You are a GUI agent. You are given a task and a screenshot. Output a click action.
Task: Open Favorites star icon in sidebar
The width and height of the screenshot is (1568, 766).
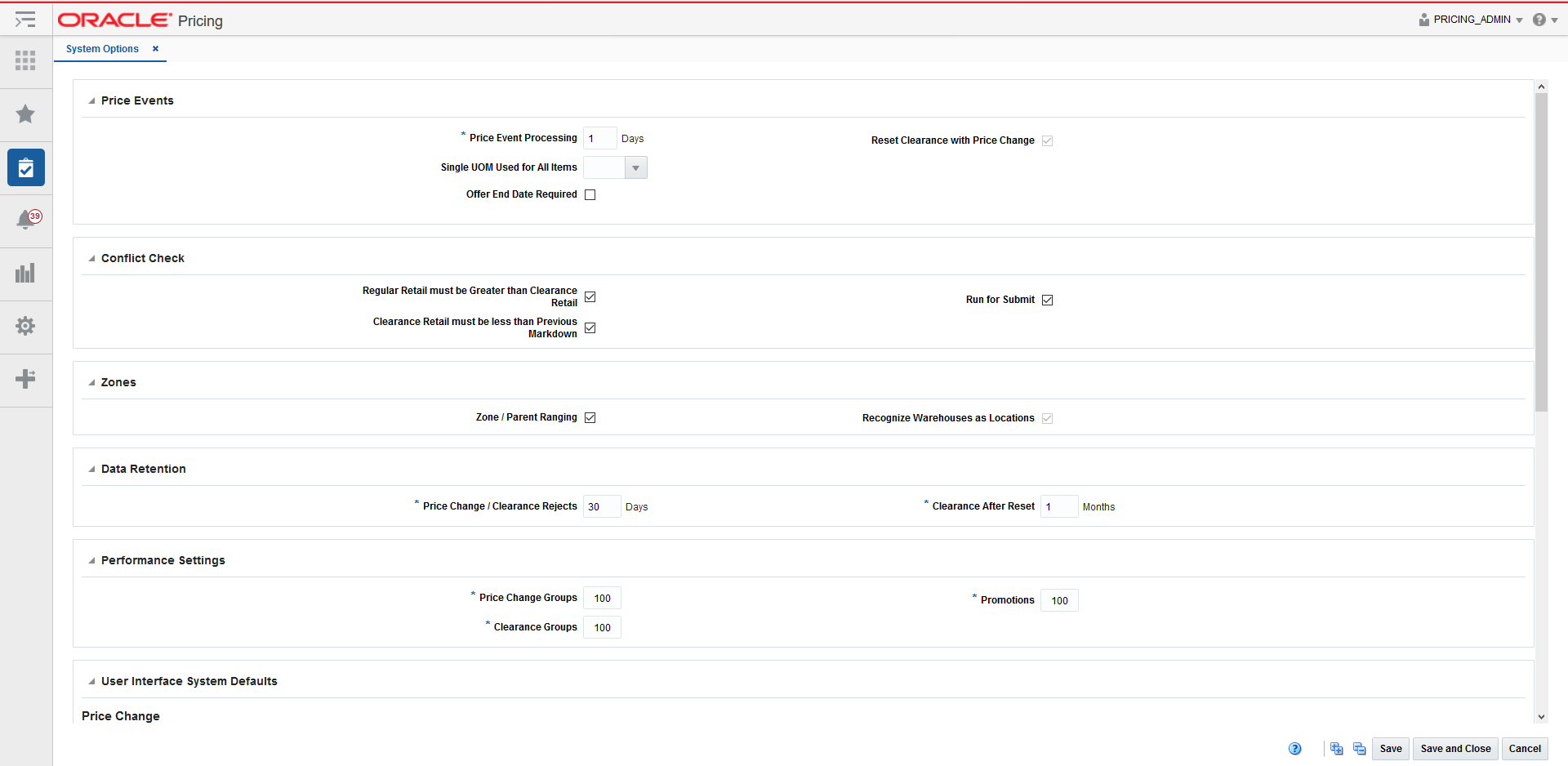25,114
